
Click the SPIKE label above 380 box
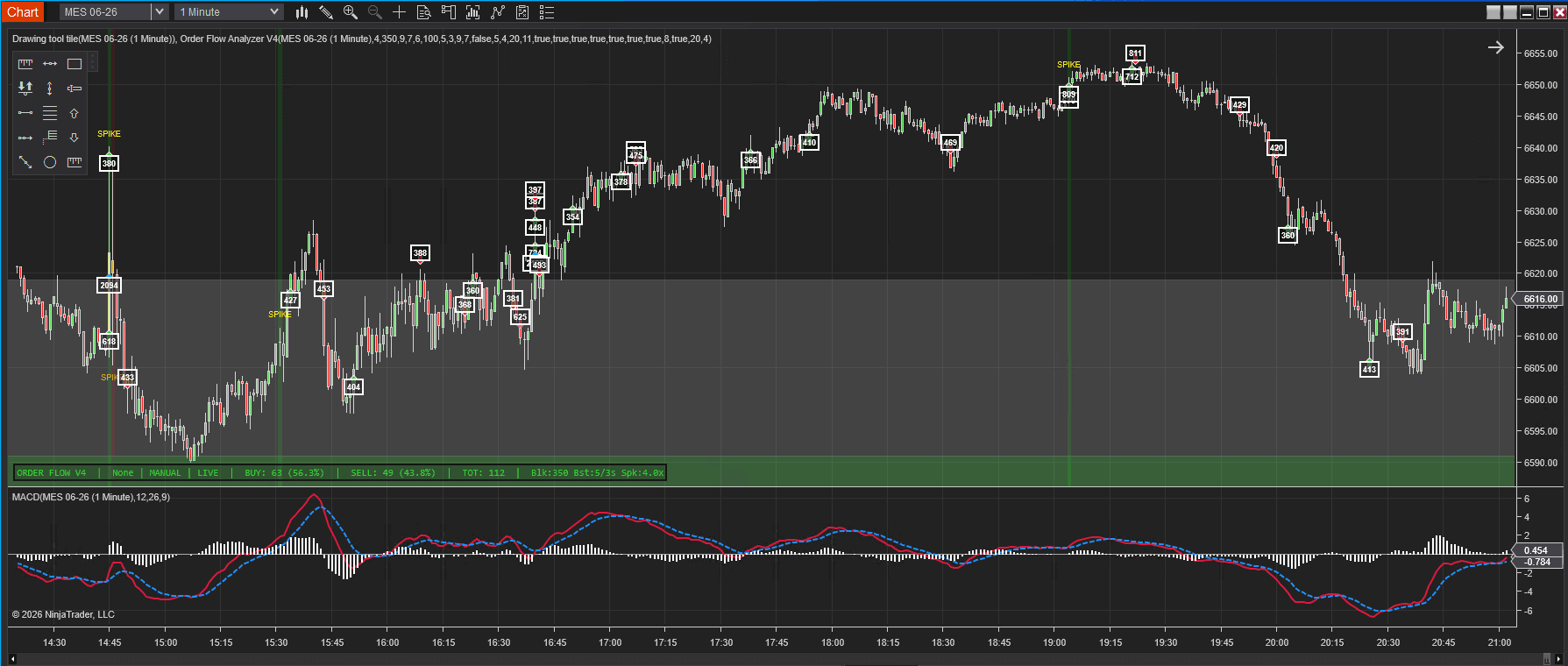coord(109,134)
